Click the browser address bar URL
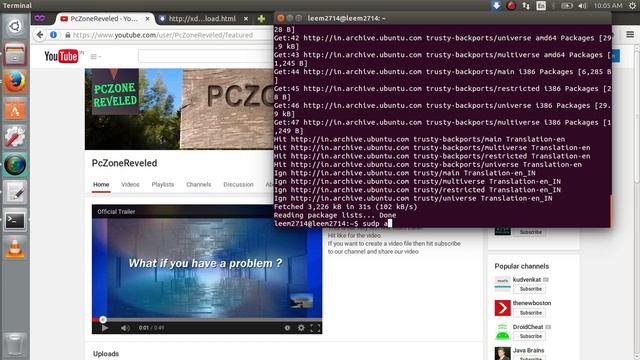 point(162,35)
